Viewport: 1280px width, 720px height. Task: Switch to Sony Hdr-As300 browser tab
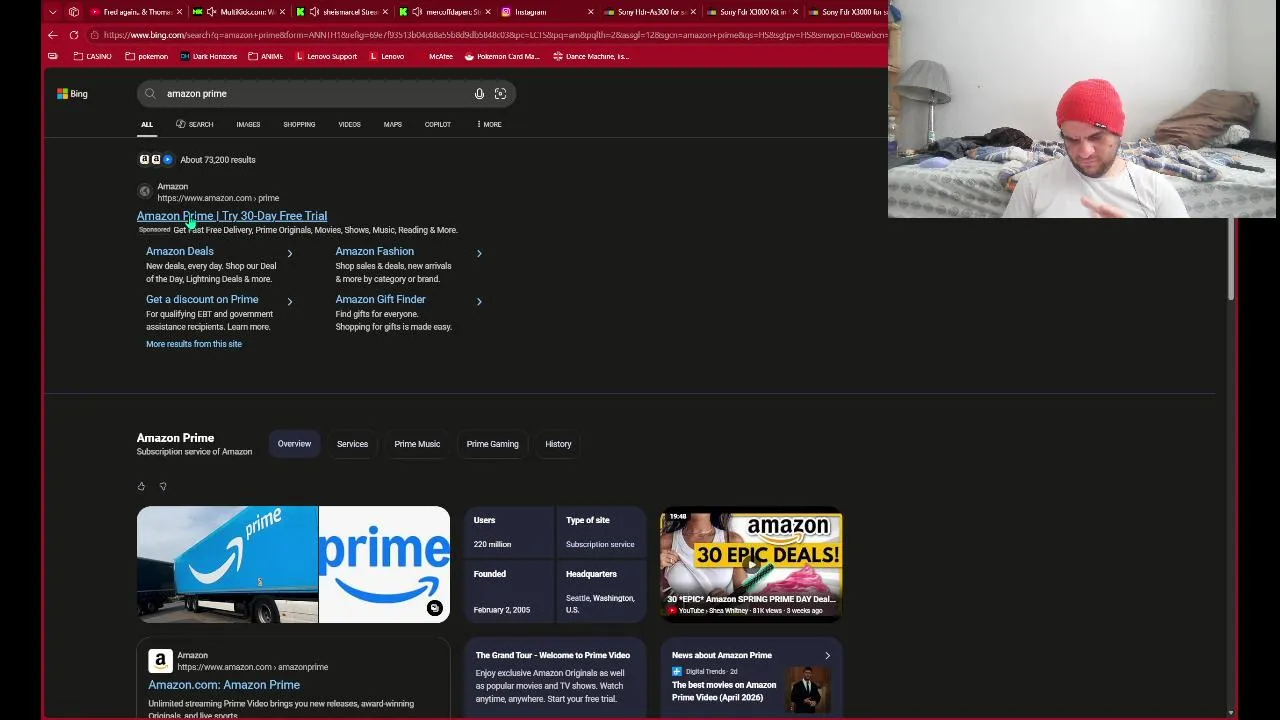[x=648, y=12]
